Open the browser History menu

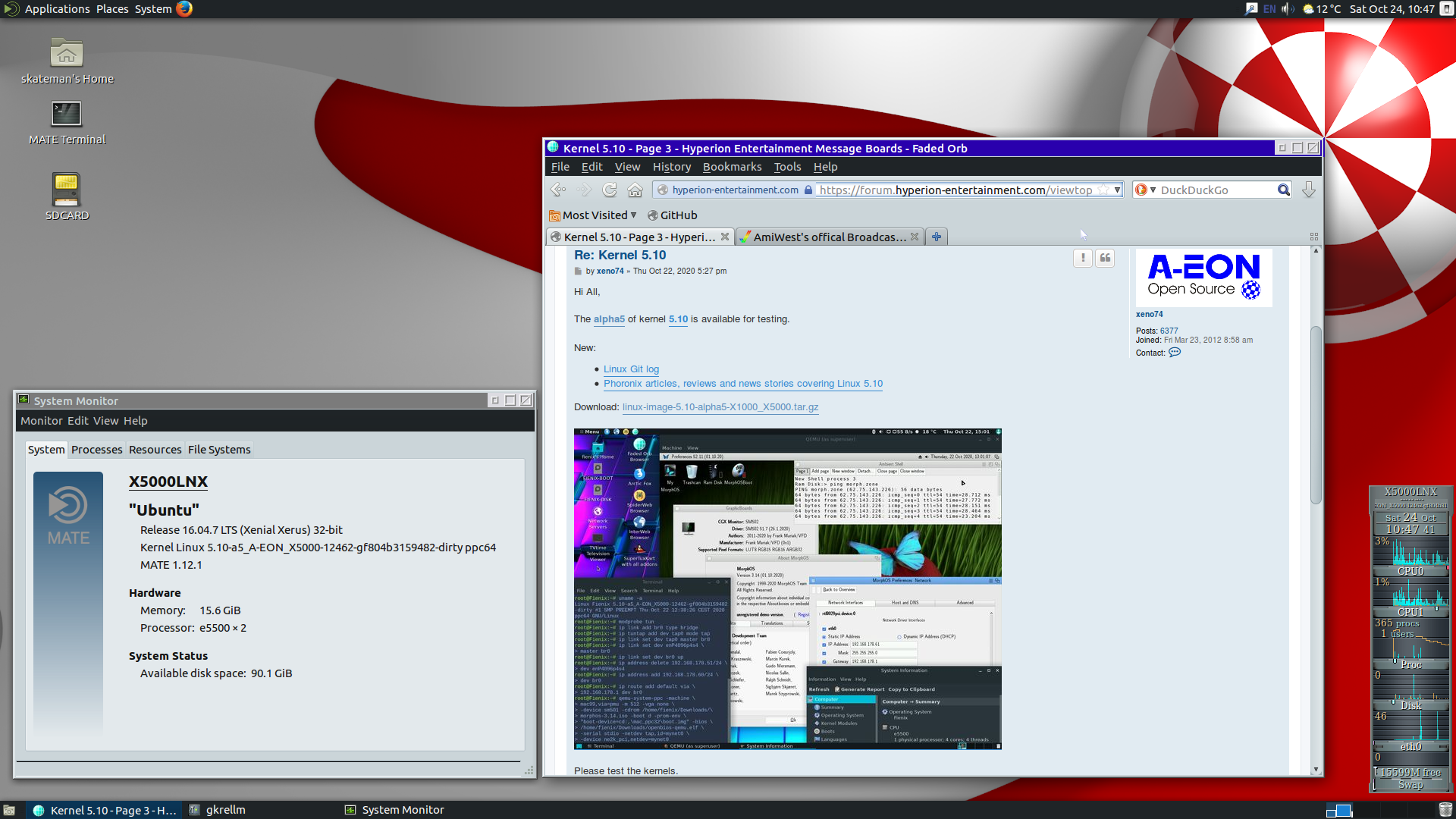pyautogui.click(x=672, y=167)
